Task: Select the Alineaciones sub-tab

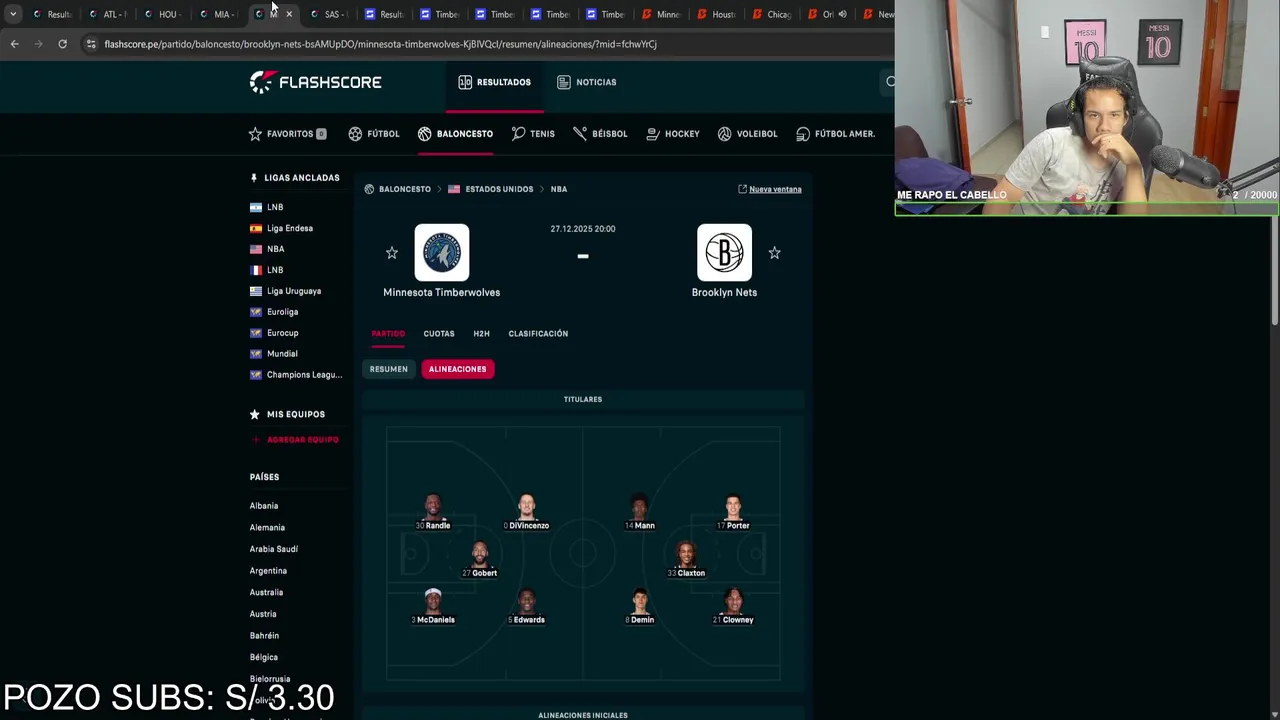Action: point(457,369)
